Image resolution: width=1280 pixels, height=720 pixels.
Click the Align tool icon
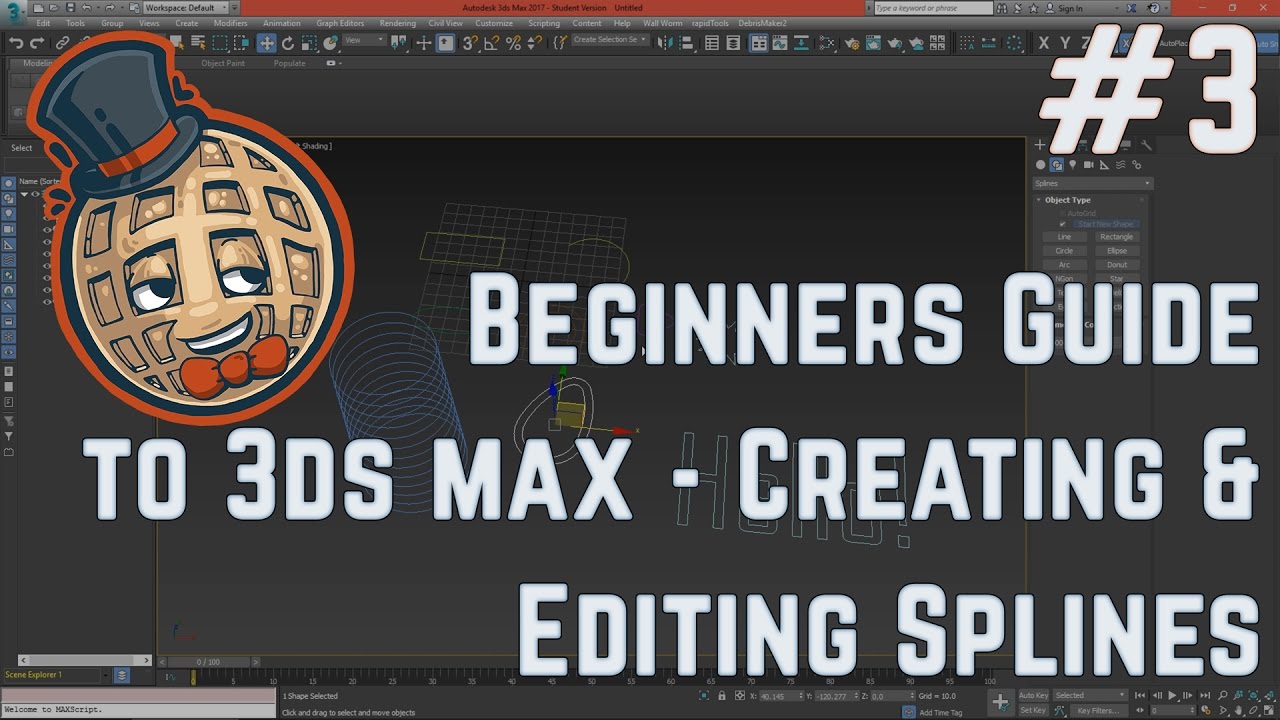pyautogui.click(x=688, y=43)
